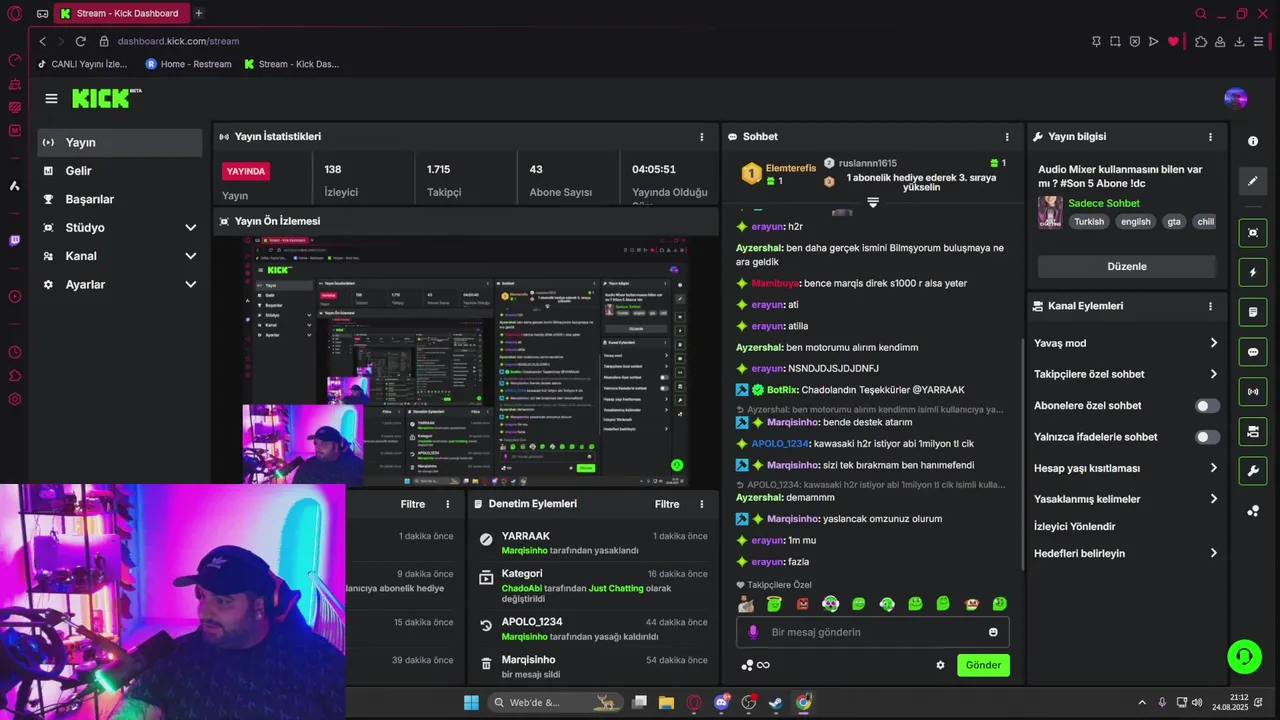The width and height of the screenshot is (1280, 720).
Task: Open Kanal Eylemleri three-dot menu
Action: click(x=1210, y=306)
